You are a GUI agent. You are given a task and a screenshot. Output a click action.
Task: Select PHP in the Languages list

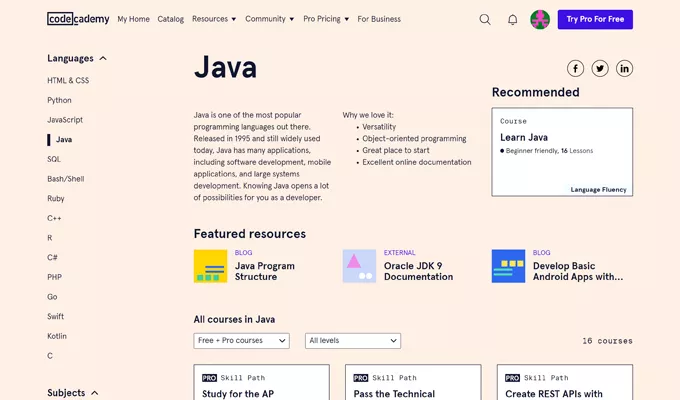[54, 277]
